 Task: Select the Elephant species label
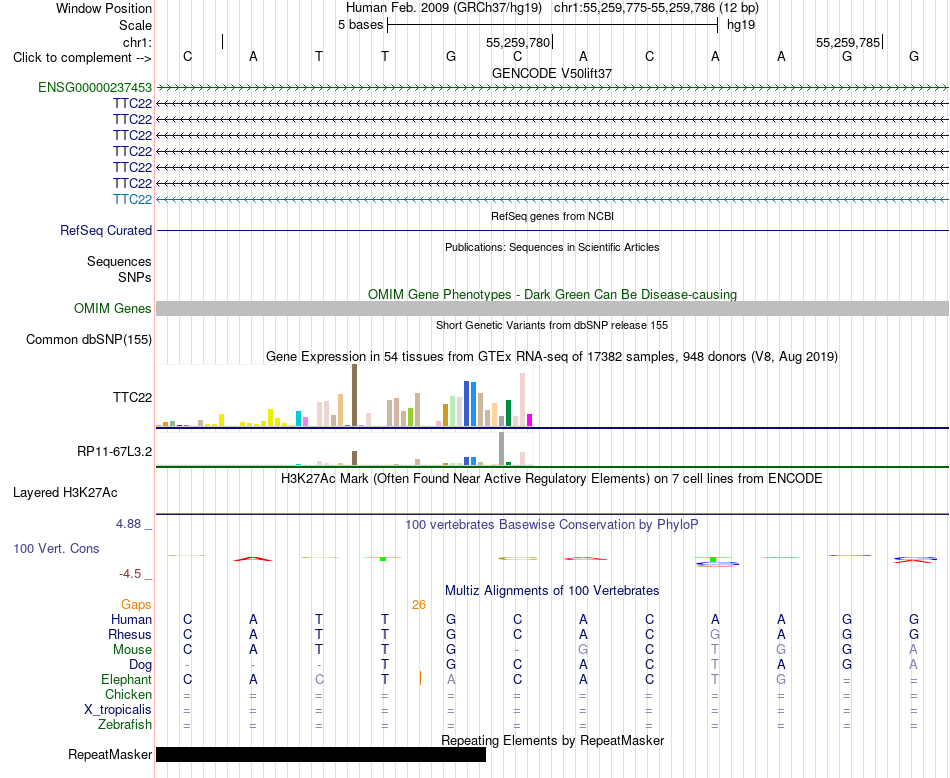127,680
